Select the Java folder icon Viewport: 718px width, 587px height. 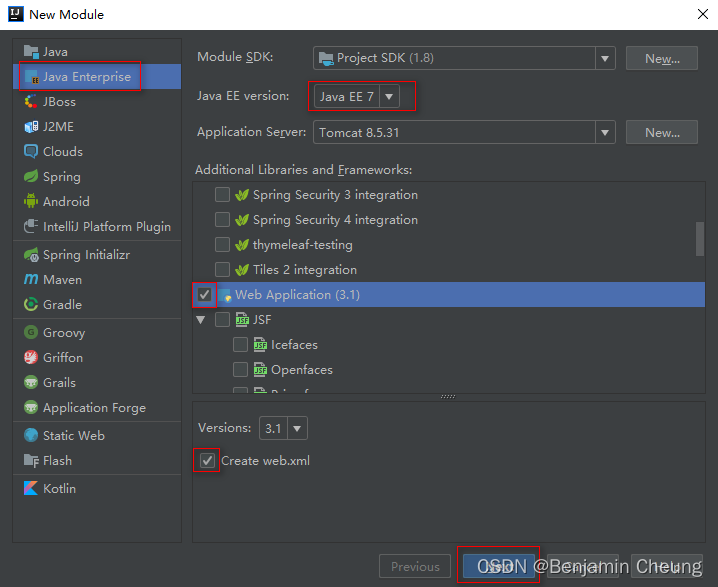(31, 52)
